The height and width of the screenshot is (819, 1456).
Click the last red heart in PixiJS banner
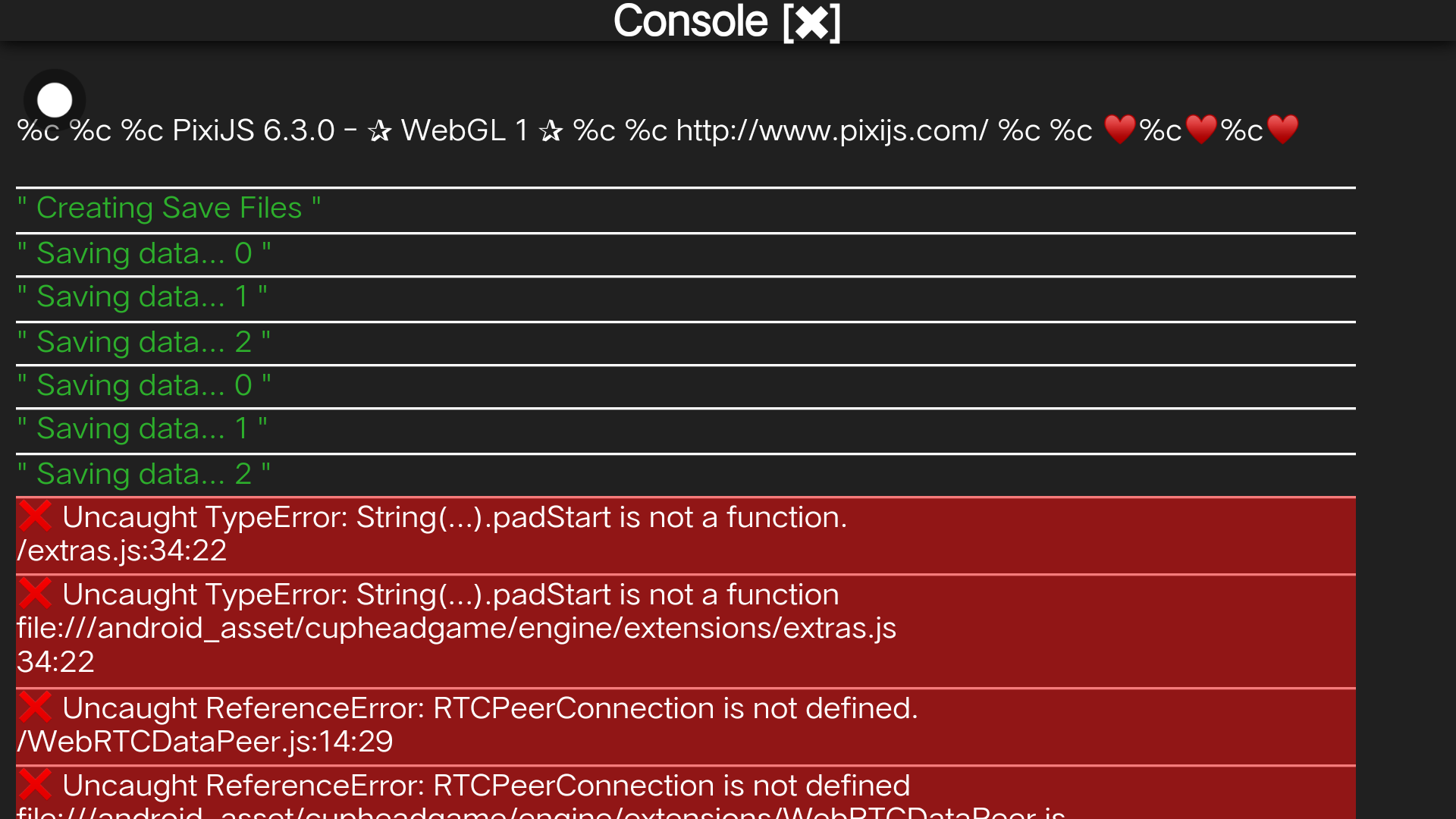(1282, 130)
